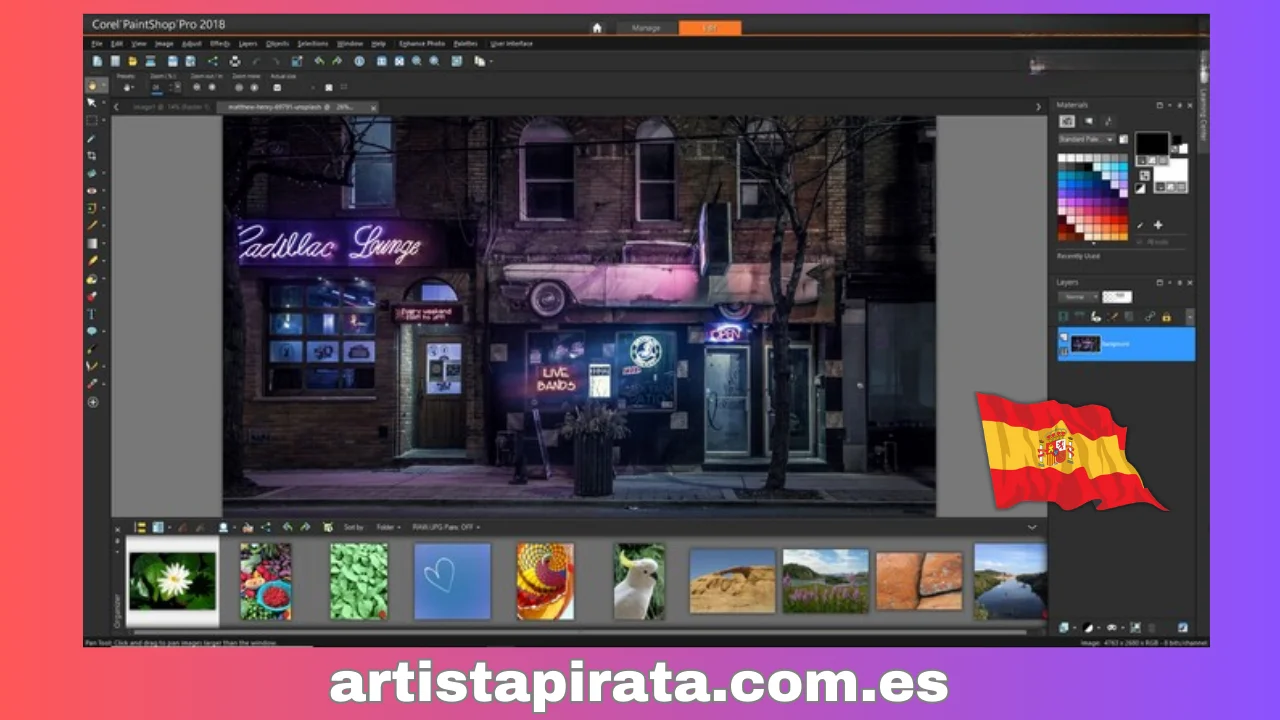Screen dimensions: 1280x720
Task: Click the green Undo arrow in toolbar
Action: click(318, 61)
